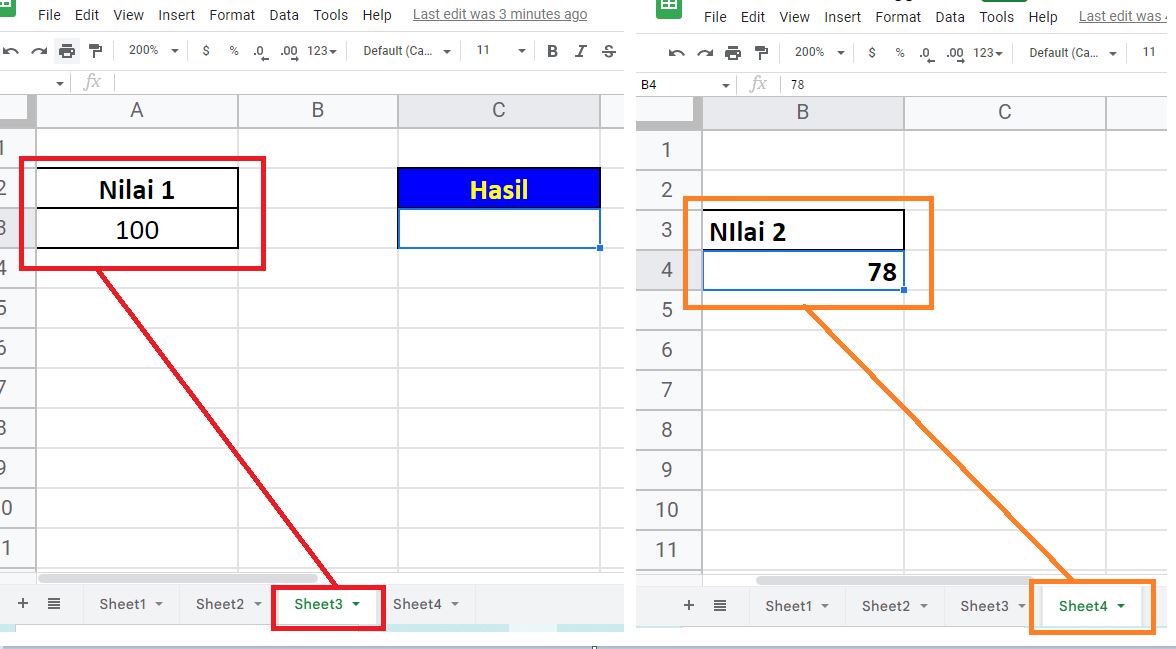Select the 'NIlai 2' cell

(x=803, y=230)
